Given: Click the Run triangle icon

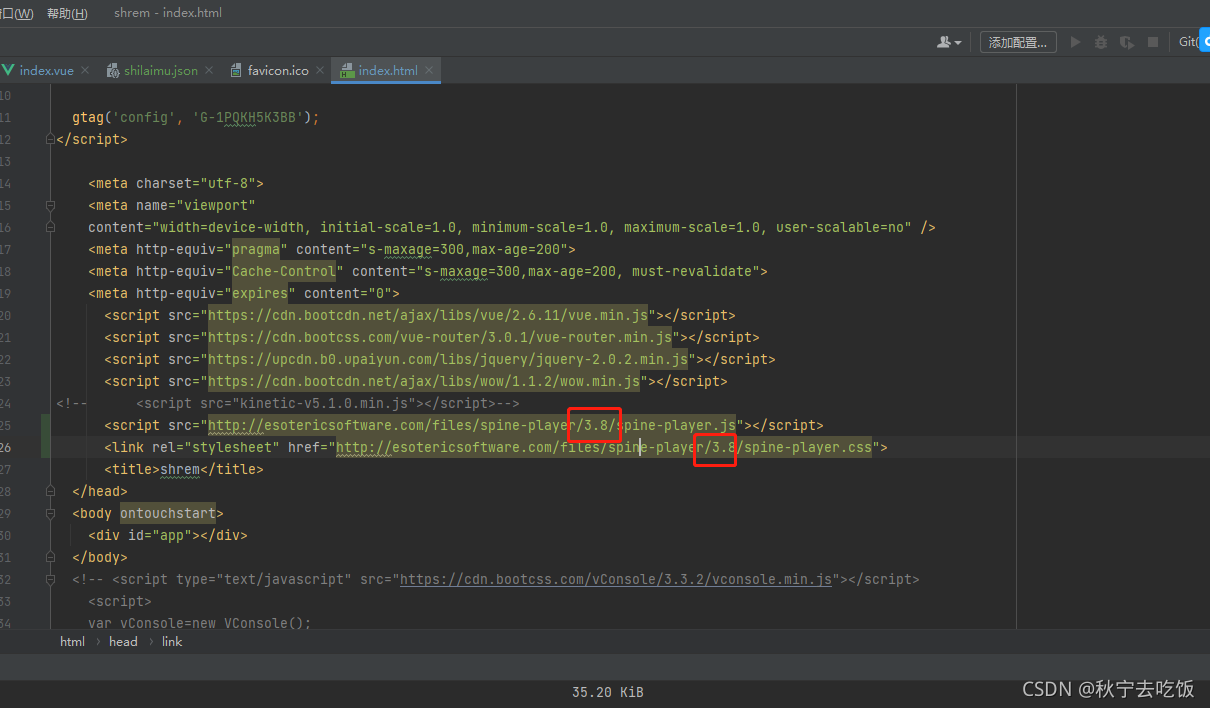Looking at the screenshot, I should (x=1075, y=42).
